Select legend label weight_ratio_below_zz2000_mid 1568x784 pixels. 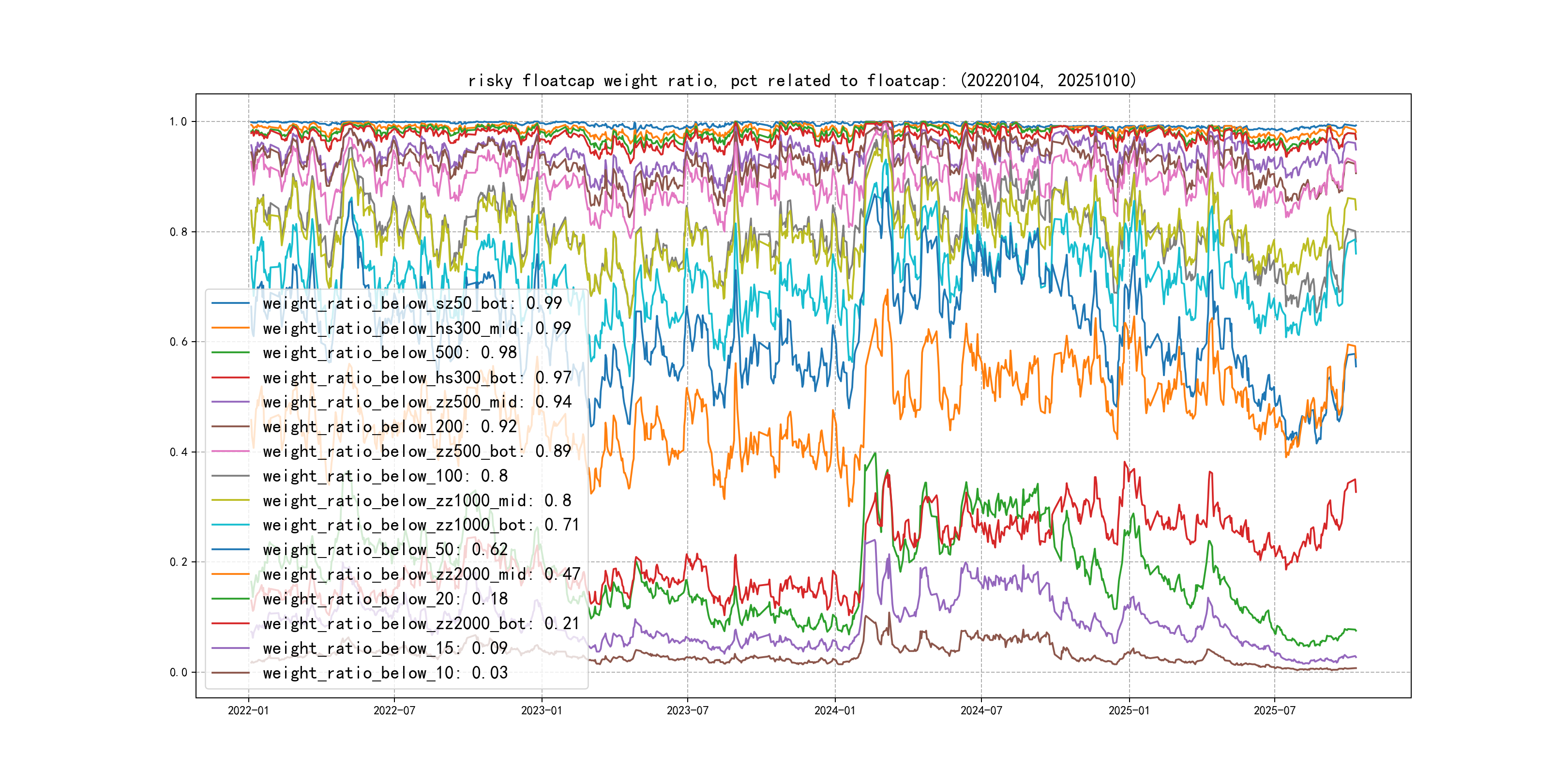pos(421,574)
